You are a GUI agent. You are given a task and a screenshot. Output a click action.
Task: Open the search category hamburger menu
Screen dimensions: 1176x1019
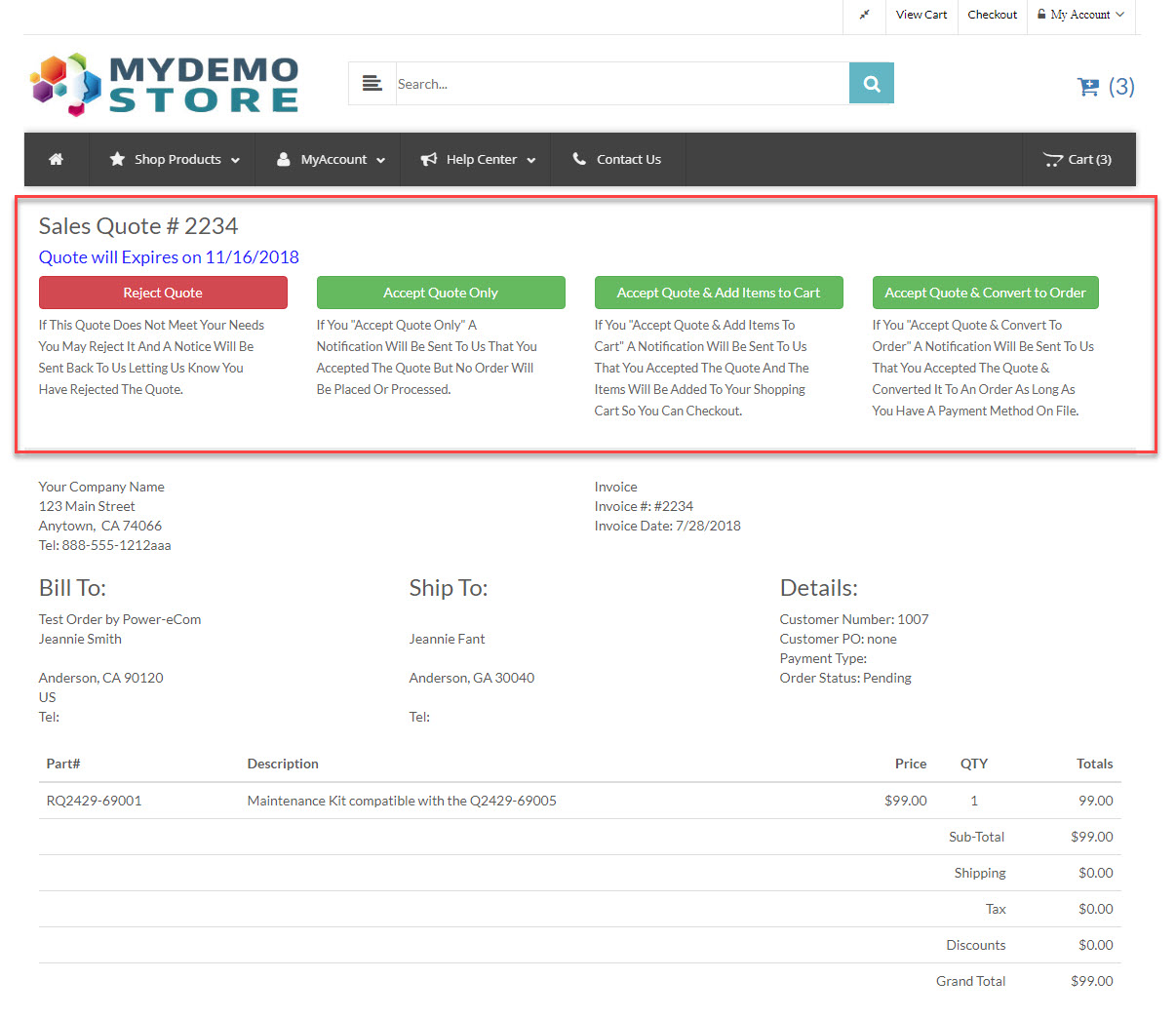pos(372,84)
